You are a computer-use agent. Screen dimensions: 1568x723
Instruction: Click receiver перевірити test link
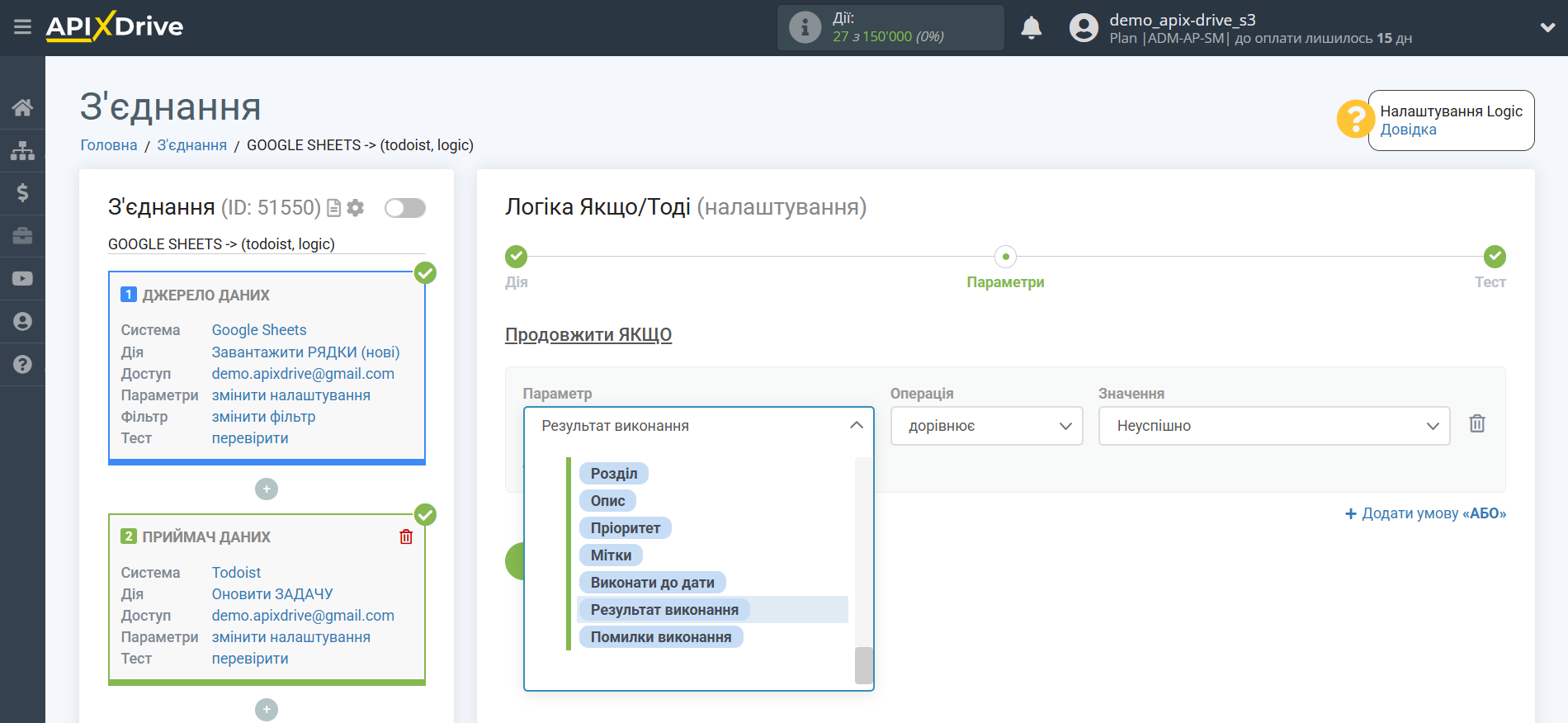250,659
